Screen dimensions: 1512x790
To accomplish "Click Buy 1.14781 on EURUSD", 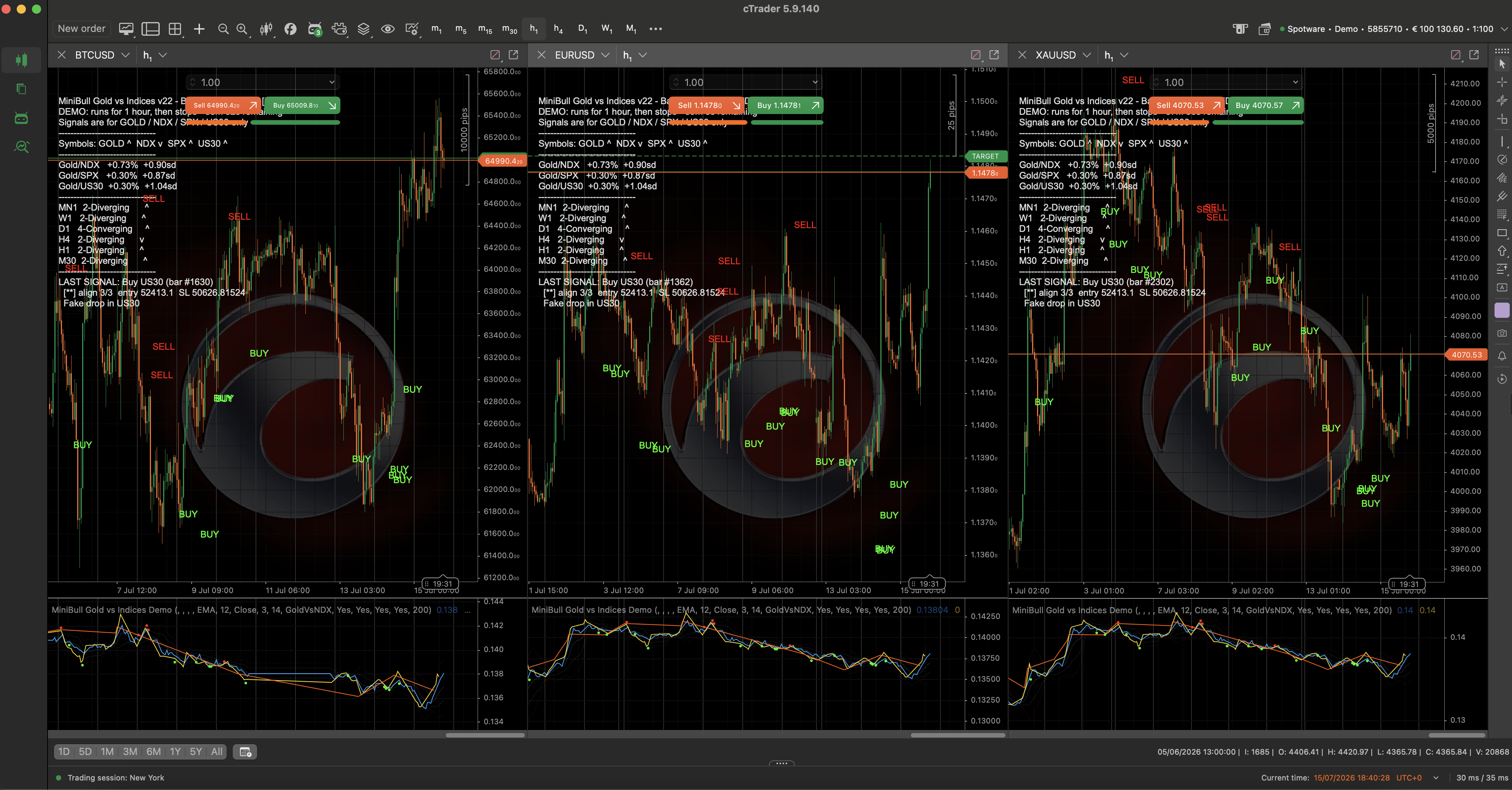I will (785, 106).
